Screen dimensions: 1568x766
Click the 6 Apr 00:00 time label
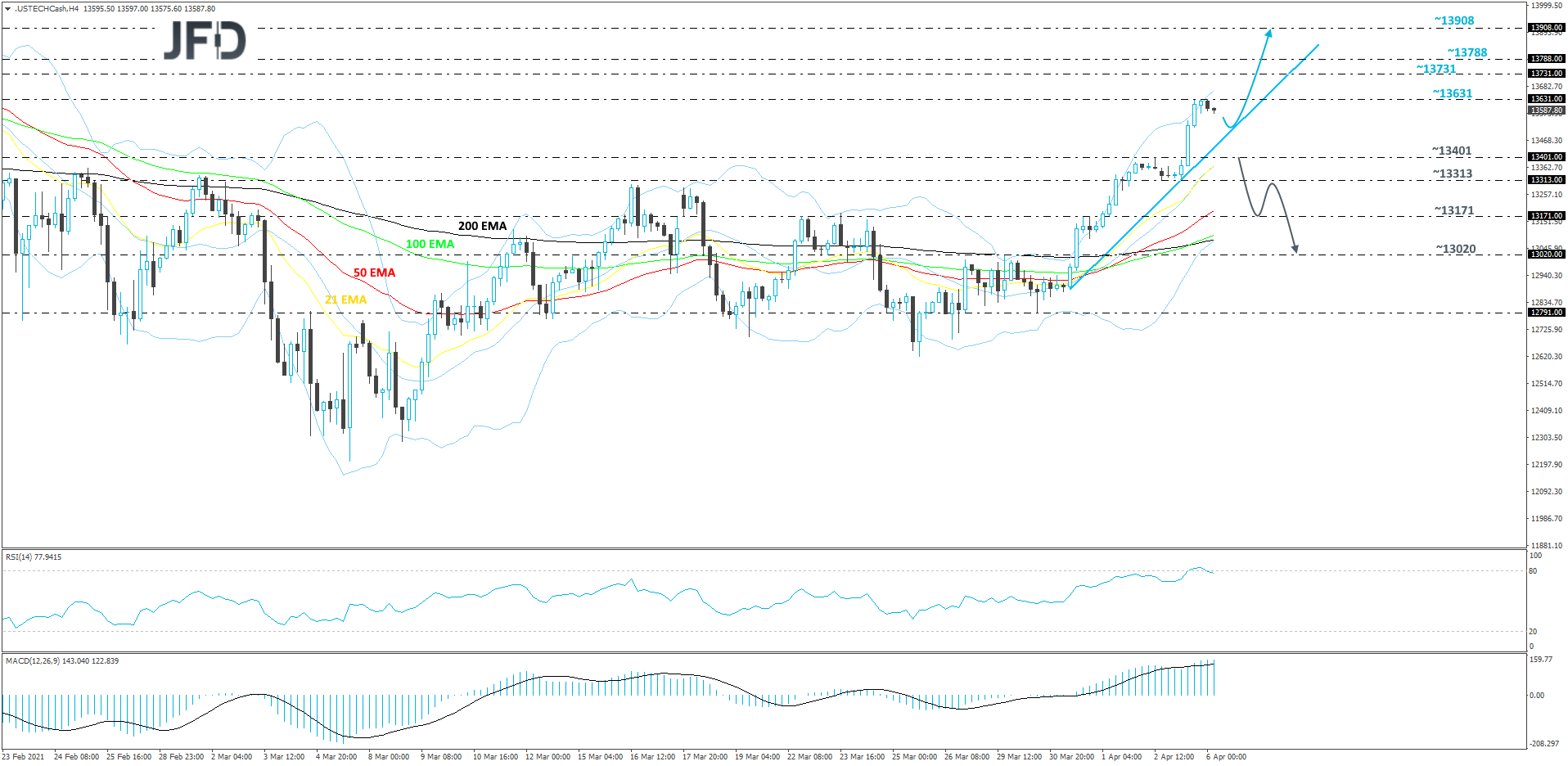tap(1226, 757)
